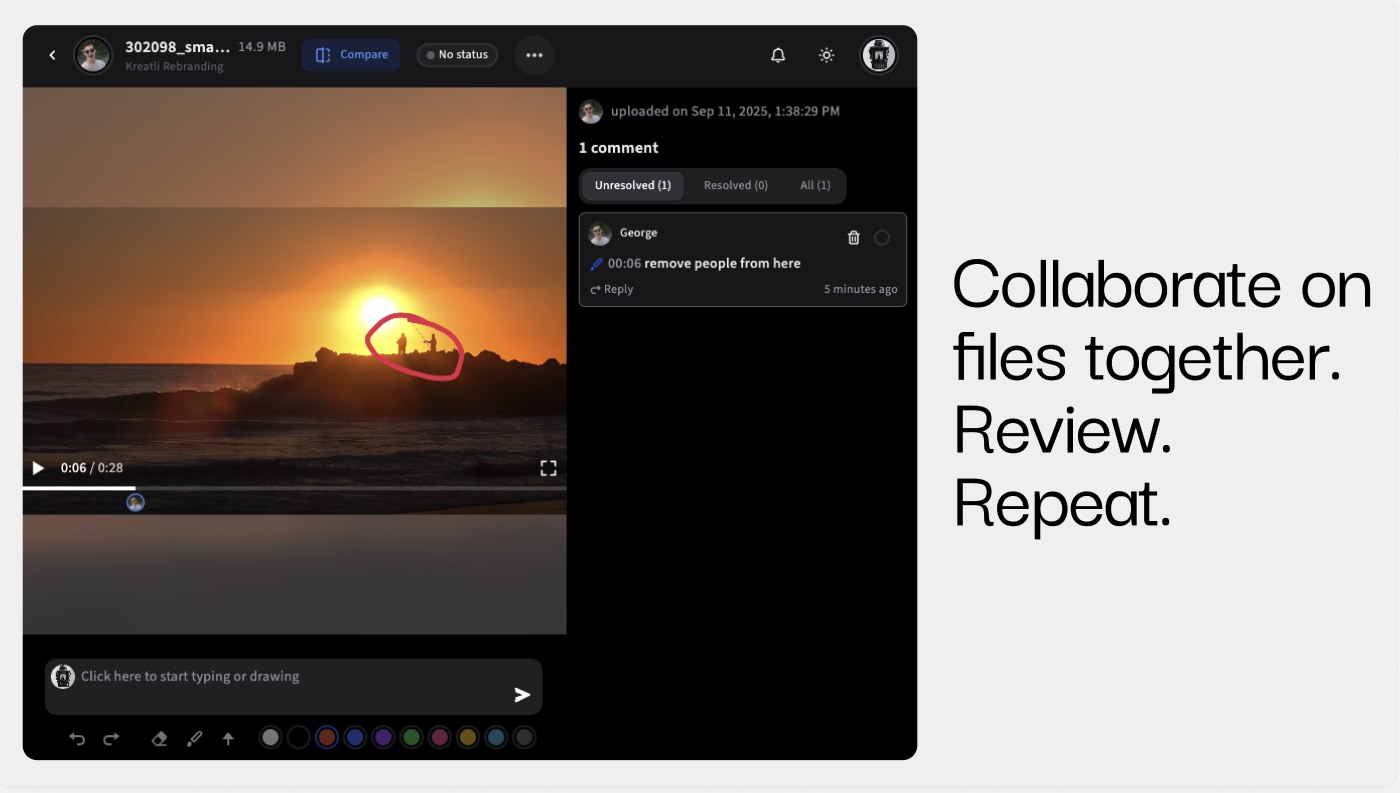
Task: Pick the green color swatch
Action: (x=410, y=738)
